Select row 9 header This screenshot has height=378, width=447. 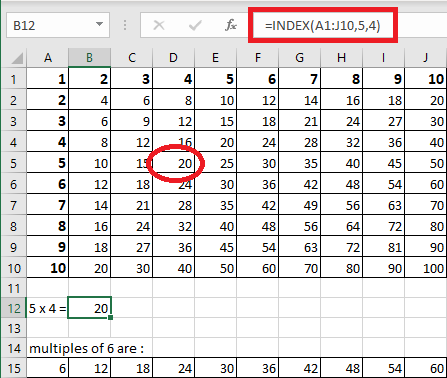(14, 247)
